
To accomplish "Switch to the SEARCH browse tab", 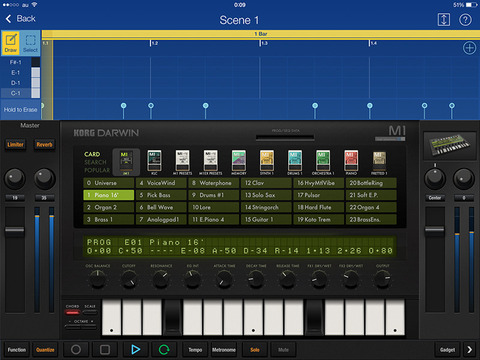I will (95, 162).
